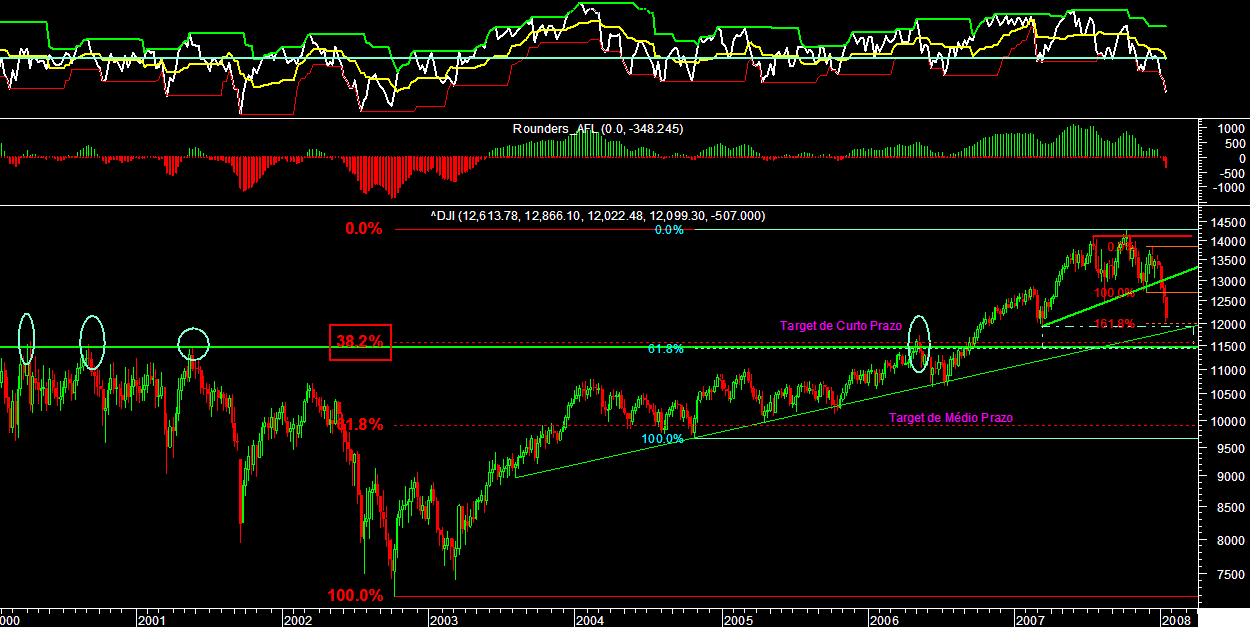
Task: Click the 13000 price axis value
Action: [x=1227, y=282]
